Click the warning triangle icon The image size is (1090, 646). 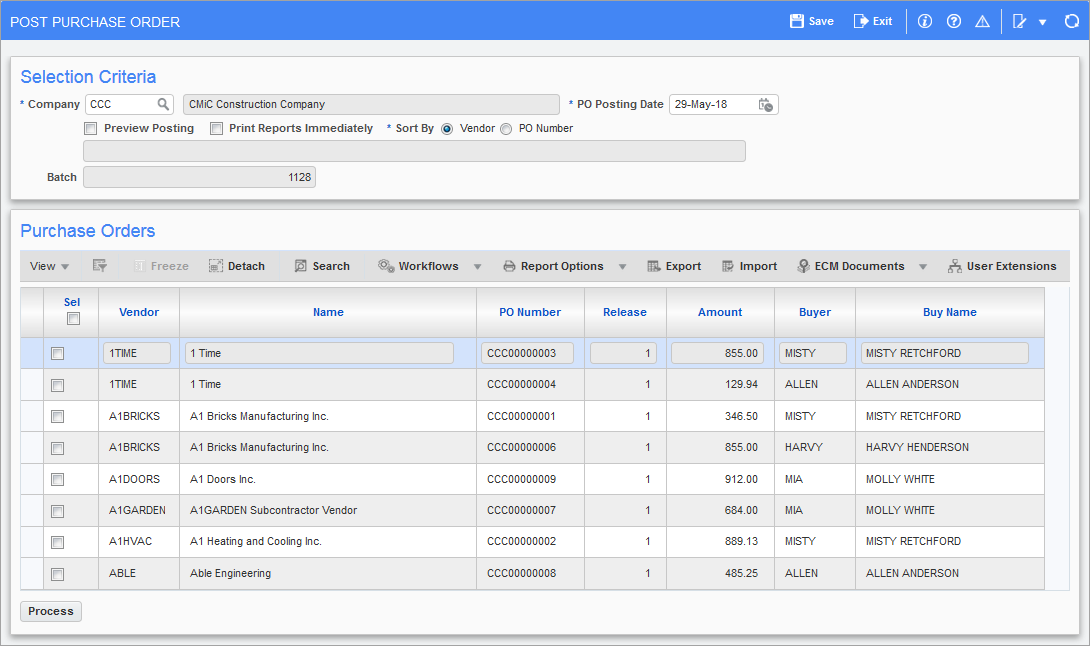click(982, 21)
